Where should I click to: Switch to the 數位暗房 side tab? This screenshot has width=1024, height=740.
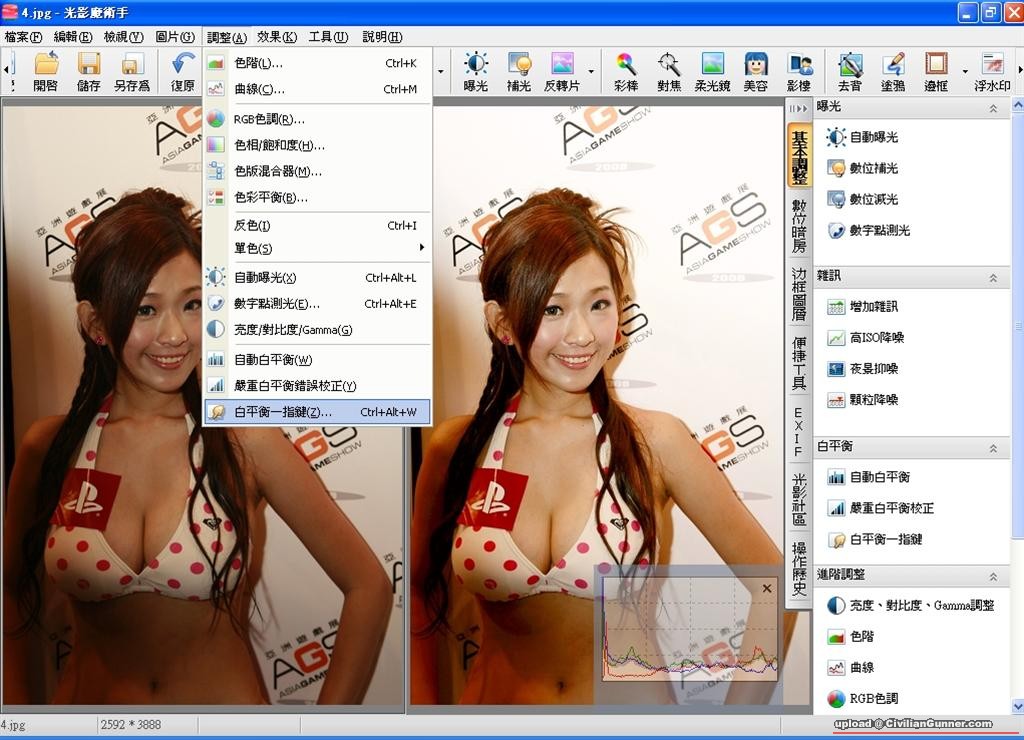click(799, 226)
